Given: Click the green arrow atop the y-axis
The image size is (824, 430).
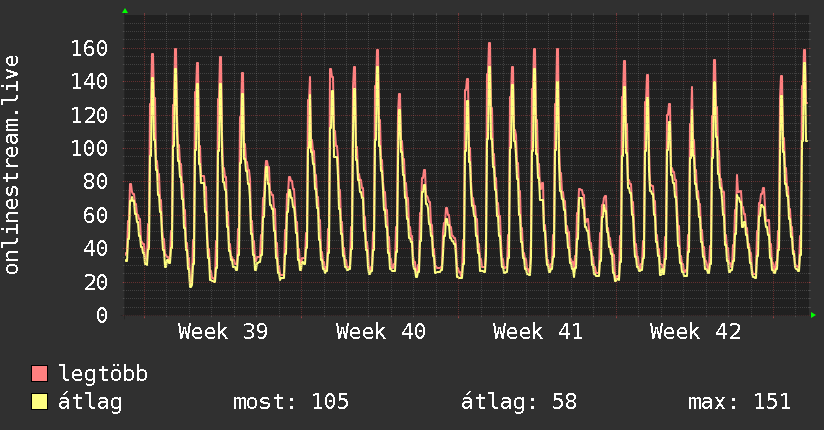Looking at the screenshot, I should coord(125,11).
